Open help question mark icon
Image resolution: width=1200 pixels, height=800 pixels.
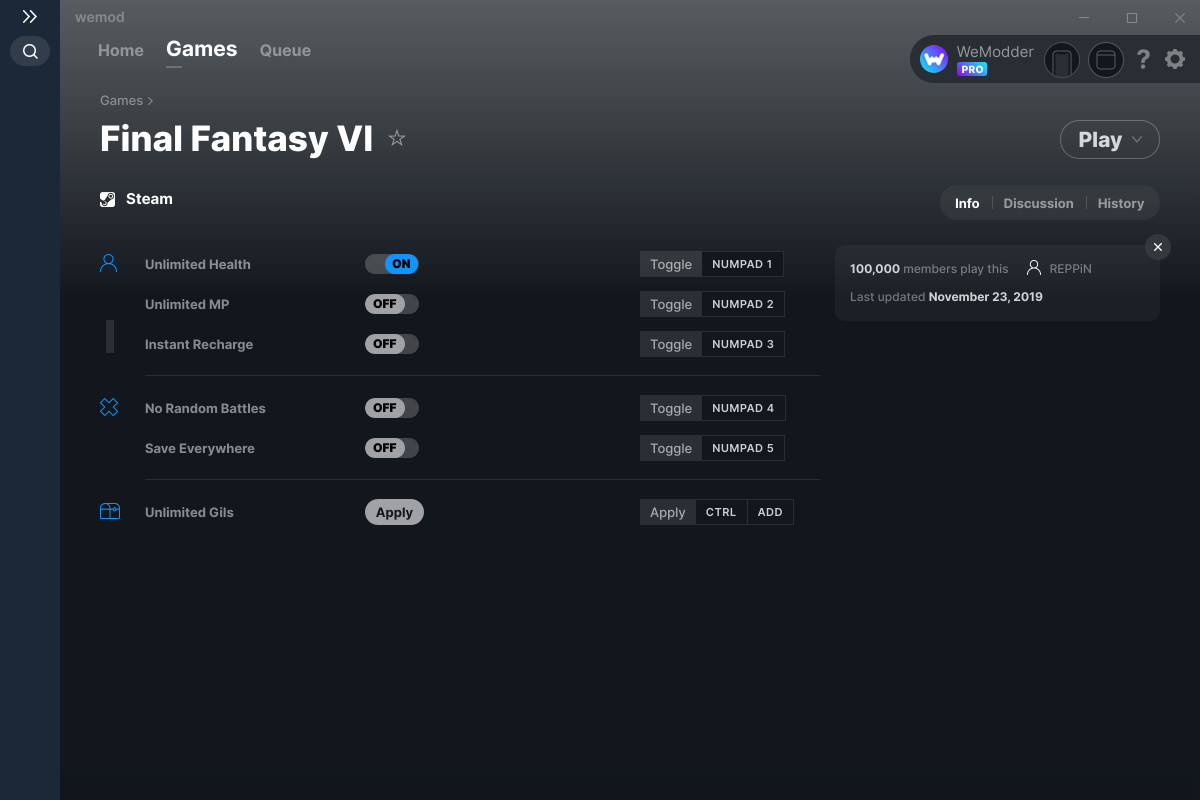tap(1143, 60)
